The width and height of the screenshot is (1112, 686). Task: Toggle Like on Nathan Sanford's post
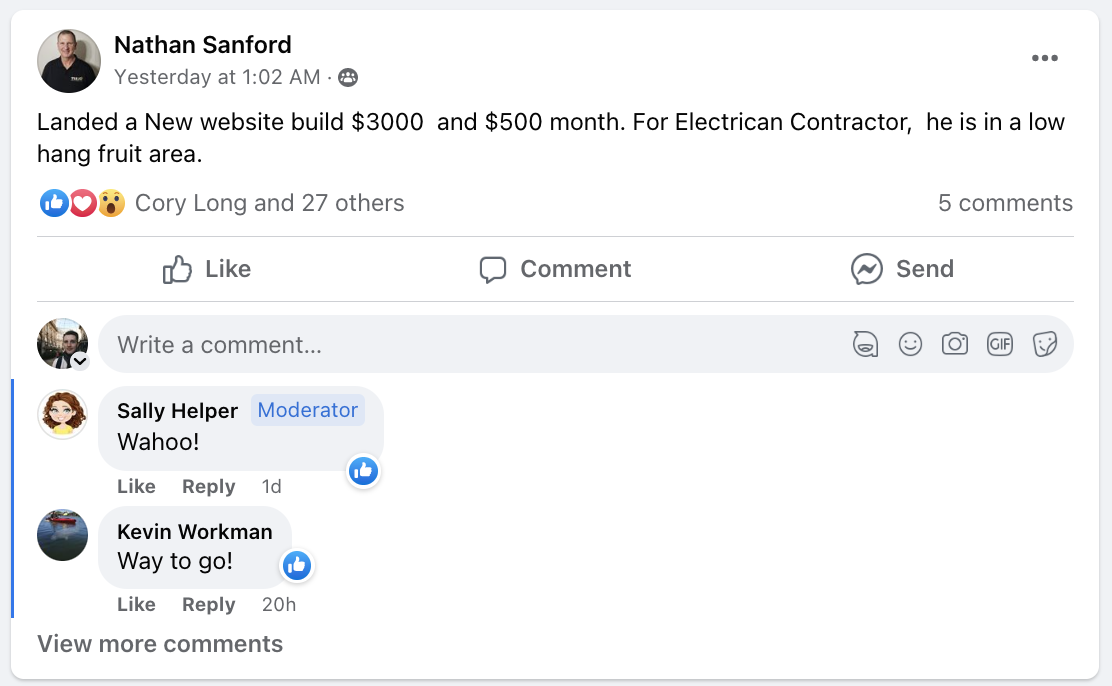(x=207, y=269)
